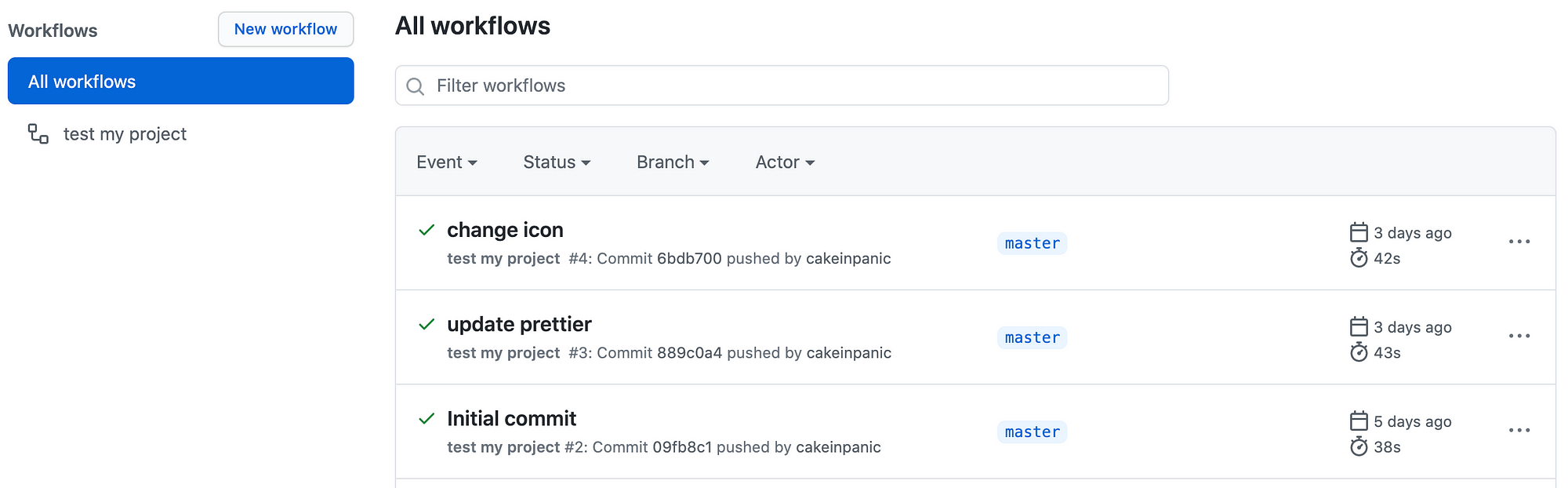Open the change icon workflow run
Viewport: 1568px width, 488px height.
(x=505, y=230)
